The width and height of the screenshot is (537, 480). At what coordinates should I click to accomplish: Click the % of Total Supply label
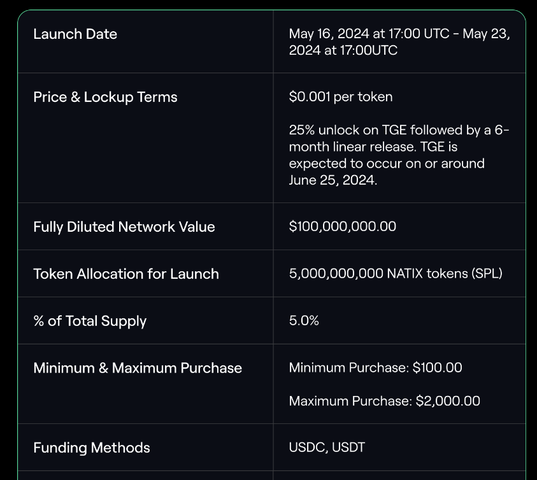pos(90,321)
